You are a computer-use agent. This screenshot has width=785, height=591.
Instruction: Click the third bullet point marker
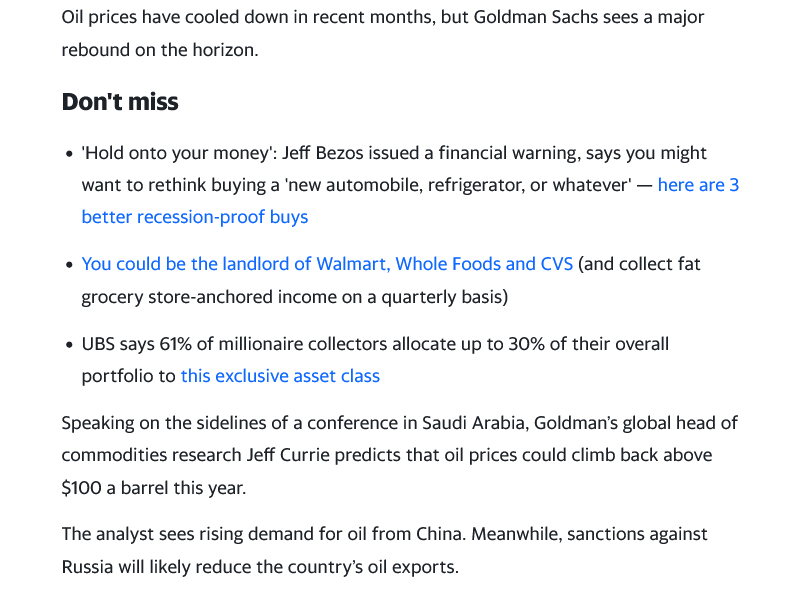pos(70,345)
